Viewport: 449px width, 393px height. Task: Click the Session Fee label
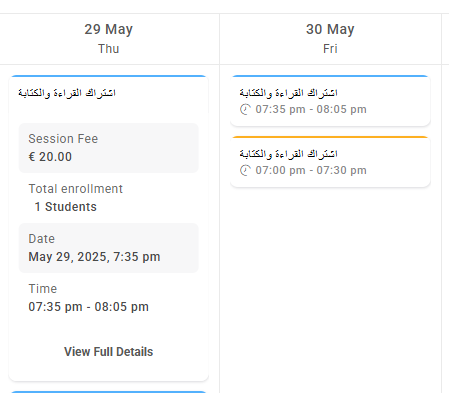pos(63,139)
